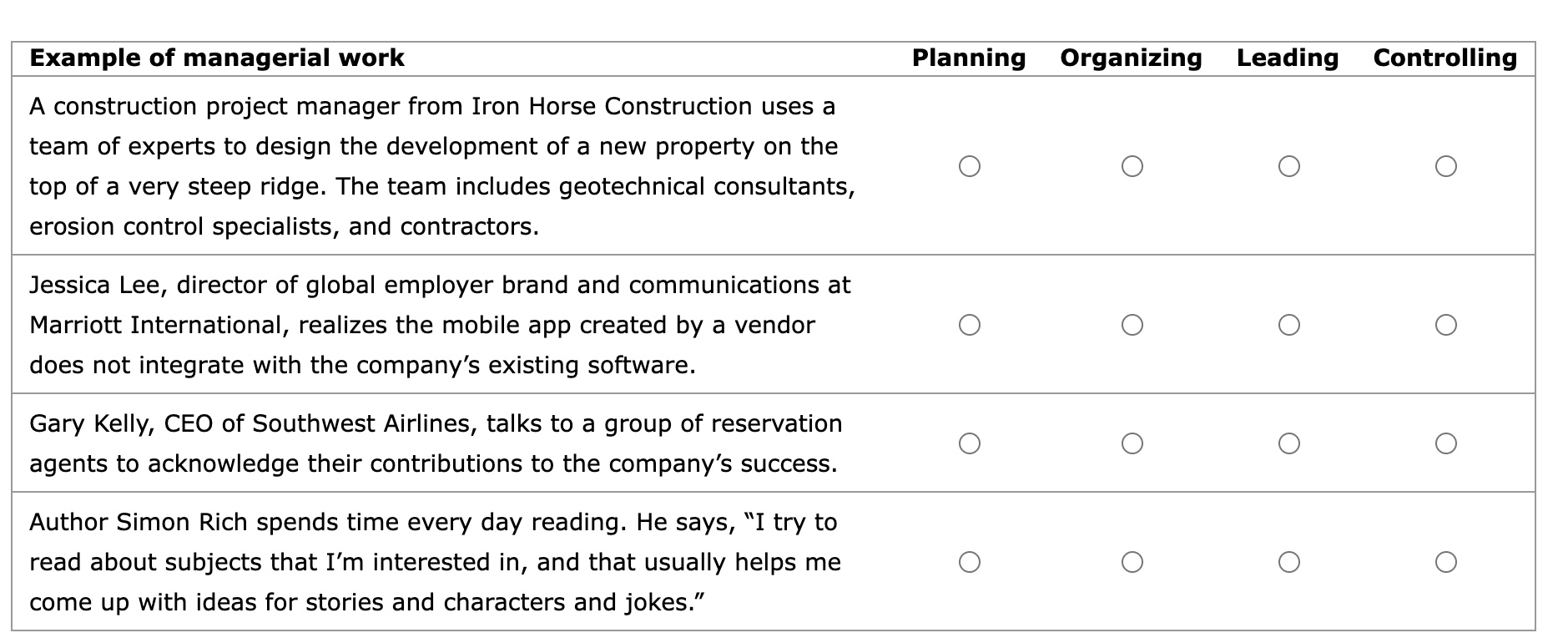
Task: Select Planning for the Gary Kelly Southwest example
Action: 969,443
